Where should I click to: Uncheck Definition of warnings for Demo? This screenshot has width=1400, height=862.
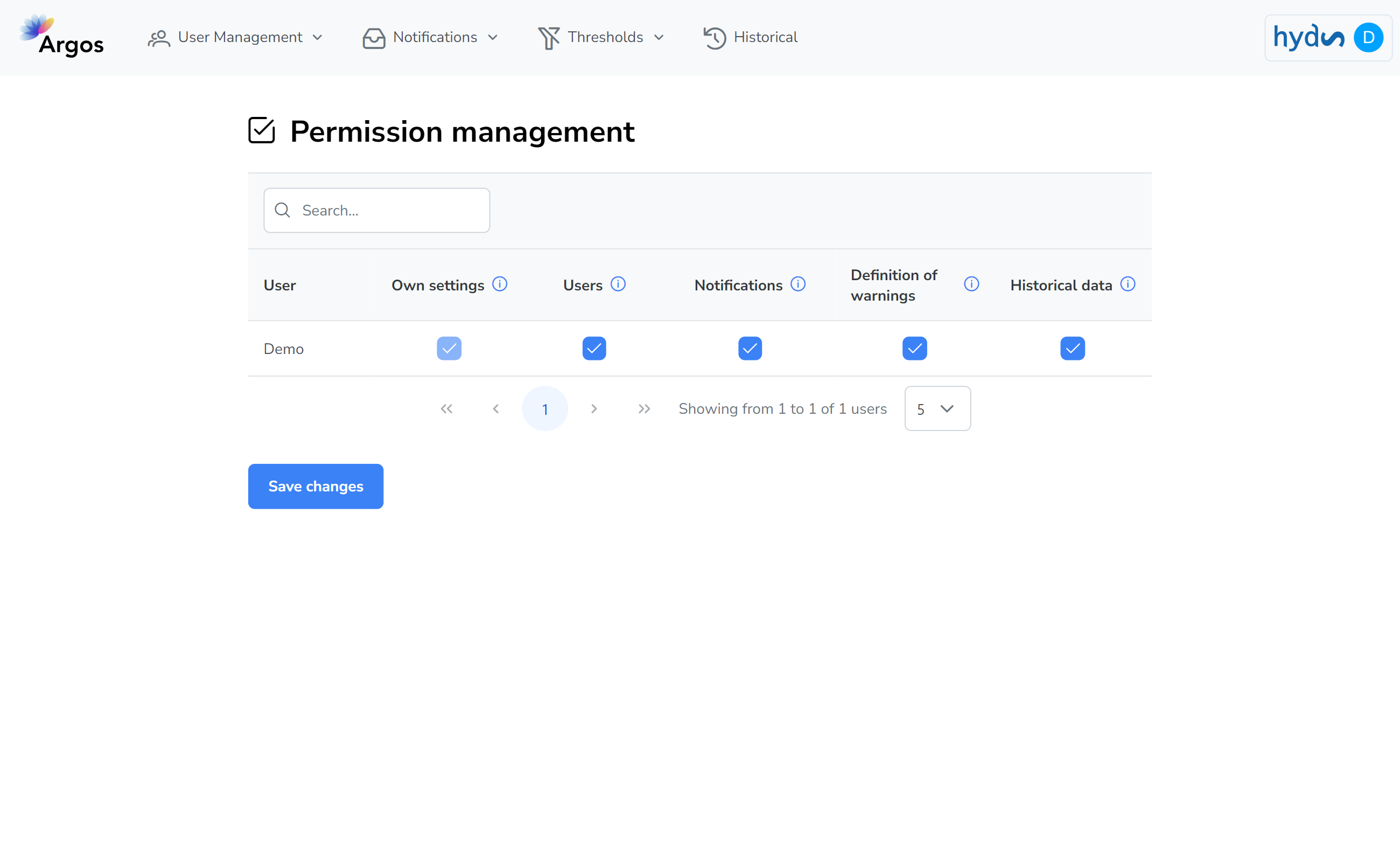[x=914, y=348]
